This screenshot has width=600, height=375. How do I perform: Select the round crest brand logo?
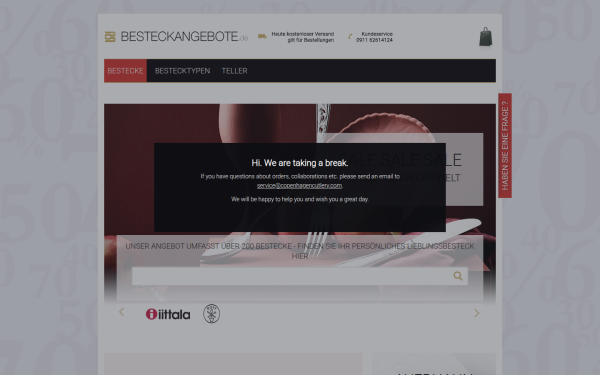point(211,313)
